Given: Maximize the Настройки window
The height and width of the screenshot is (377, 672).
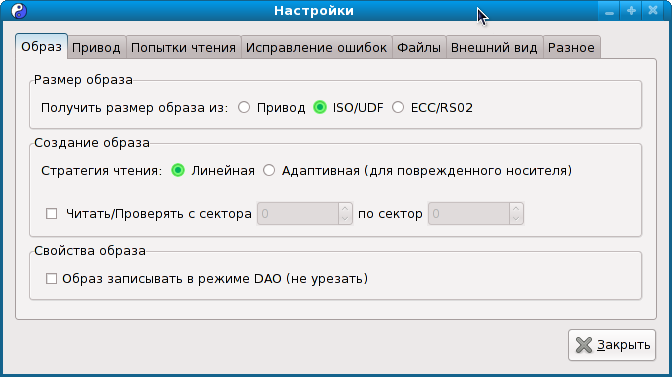Looking at the screenshot, I should (x=631, y=11).
